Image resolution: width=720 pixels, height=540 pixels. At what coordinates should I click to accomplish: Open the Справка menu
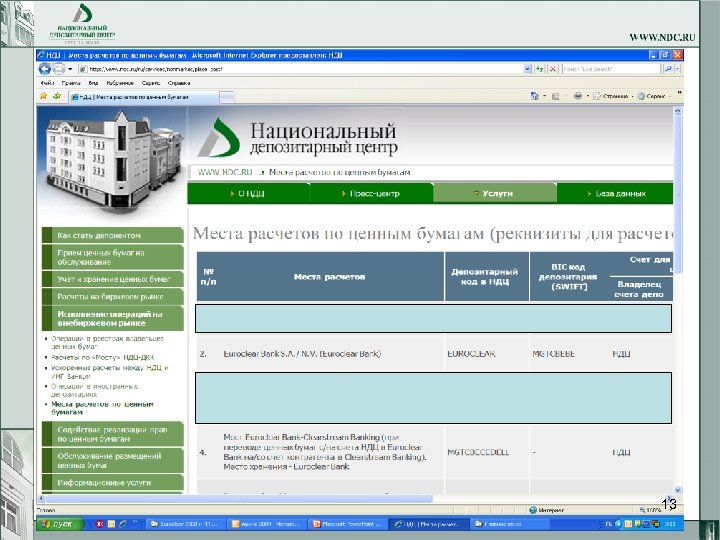[x=179, y=83]
